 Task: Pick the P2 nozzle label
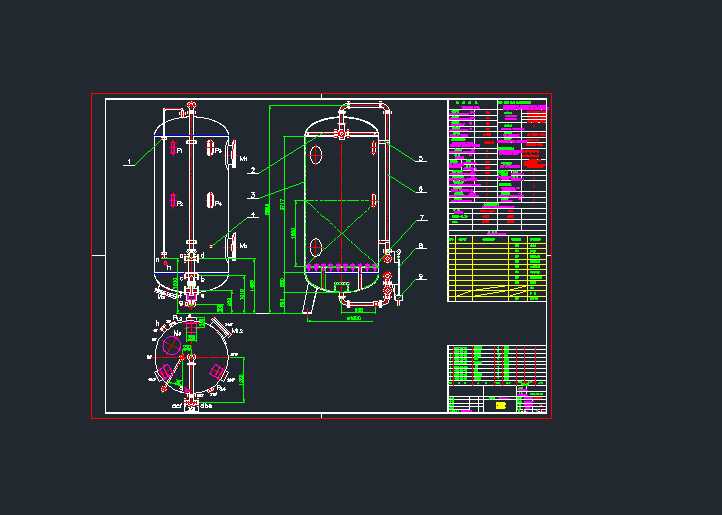[180, 204]
